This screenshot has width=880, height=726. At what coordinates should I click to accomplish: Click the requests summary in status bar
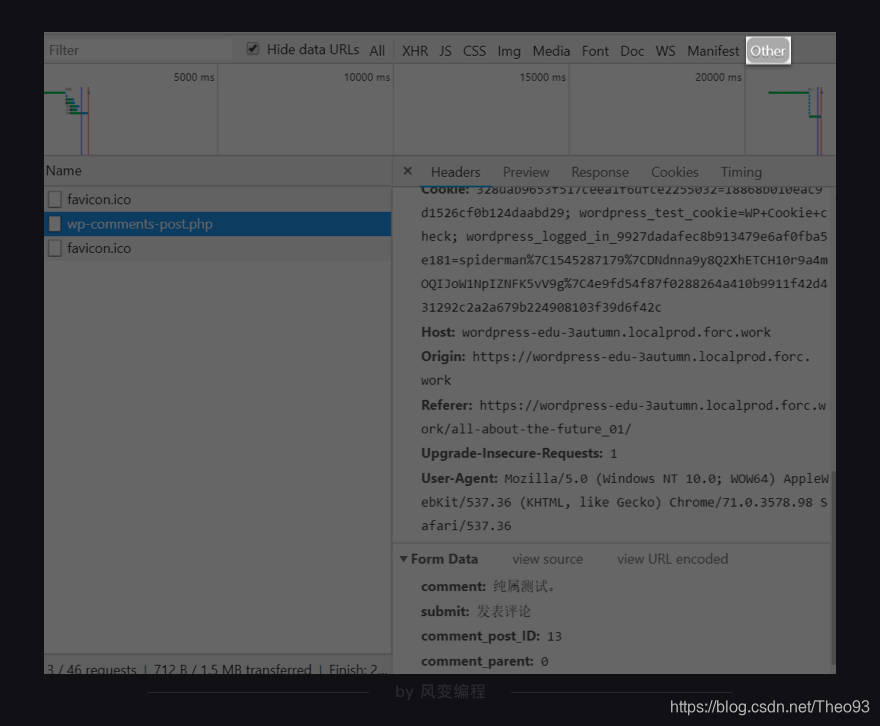(91, 669)
